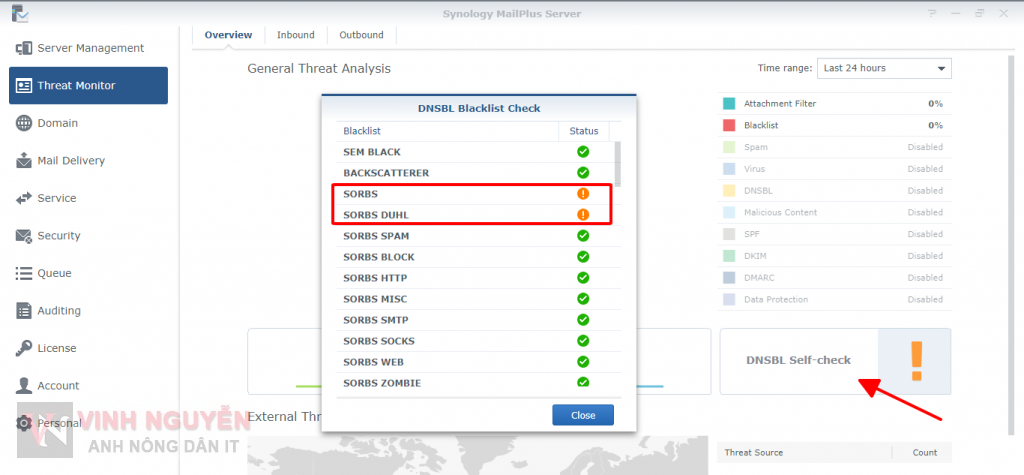This screenshot has width=1024, height=475.
Task: Click the blacklist dialog vertical scrollbar
Action: (x=618, y=163)
